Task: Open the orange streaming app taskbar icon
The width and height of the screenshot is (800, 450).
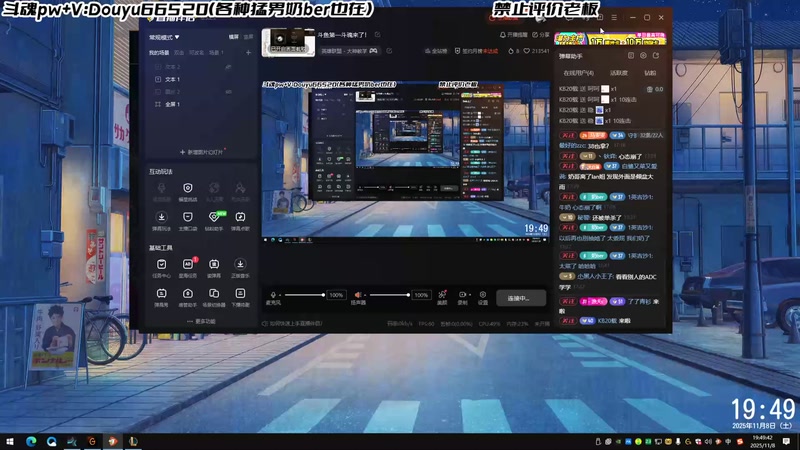Action: [113, 441]
